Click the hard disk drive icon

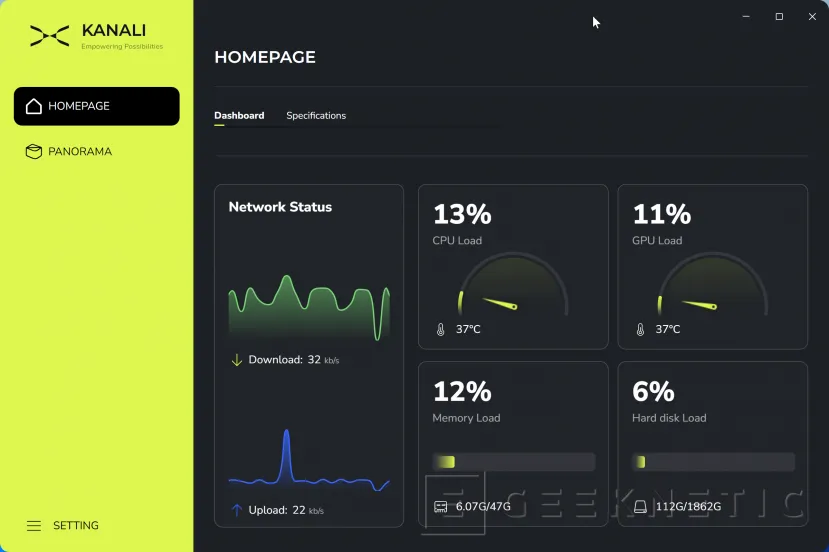pyautogui.click(x=641, y=507)
